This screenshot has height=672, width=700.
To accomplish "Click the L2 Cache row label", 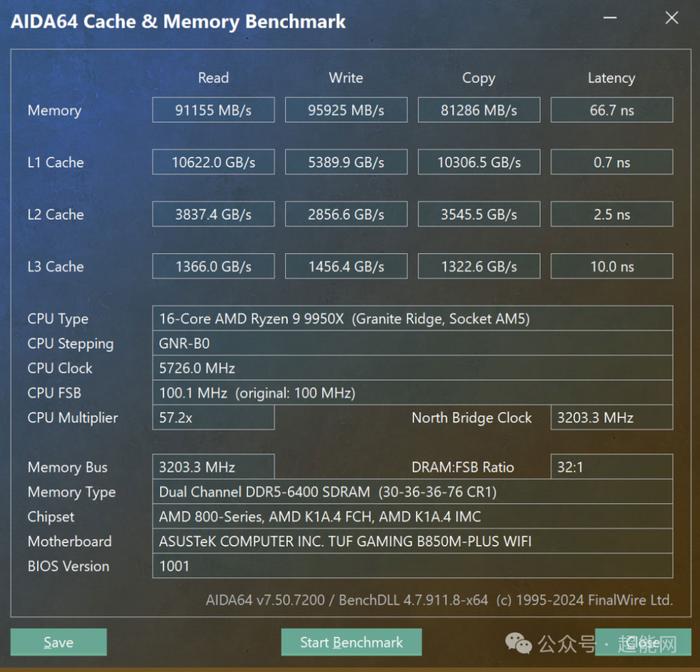I will click(x=55, y=214).
